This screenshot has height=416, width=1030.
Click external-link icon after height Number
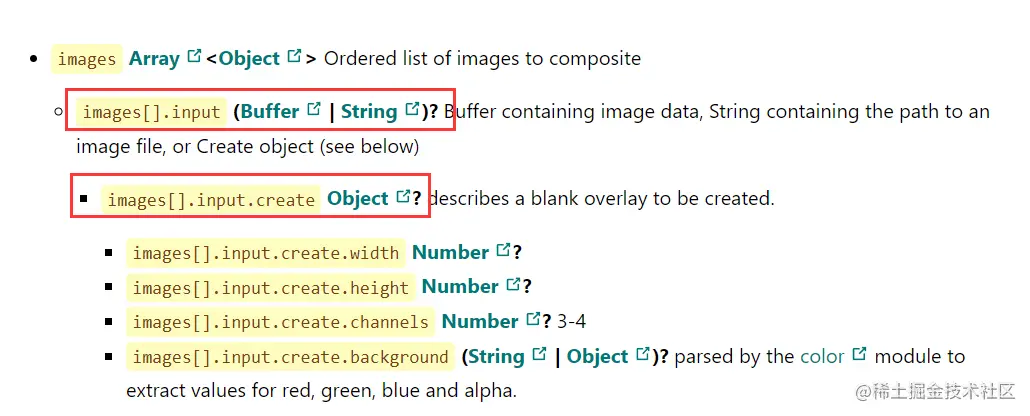[x=514, y=284]
